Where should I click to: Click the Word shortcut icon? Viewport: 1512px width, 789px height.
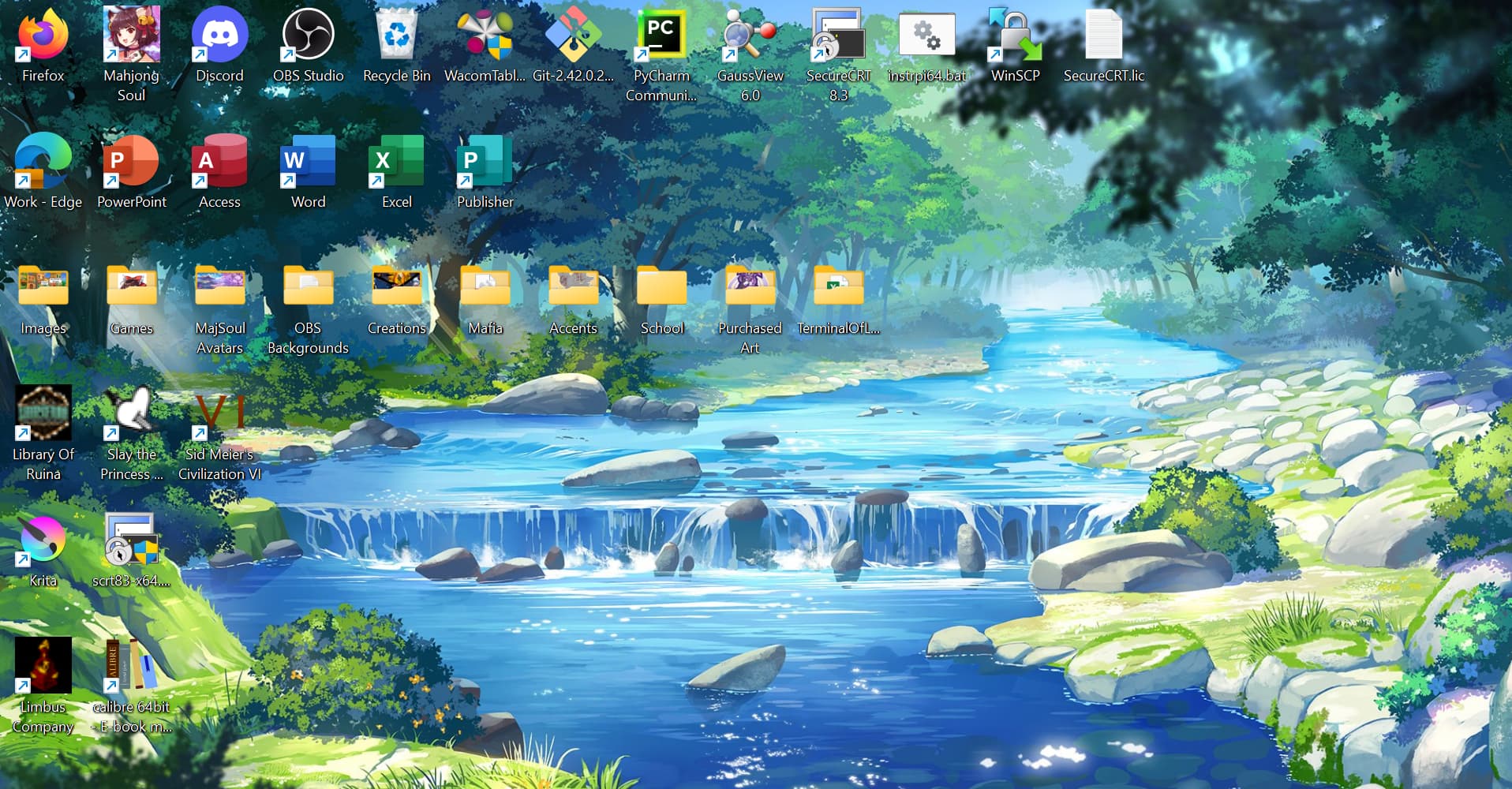click(308, 162)
